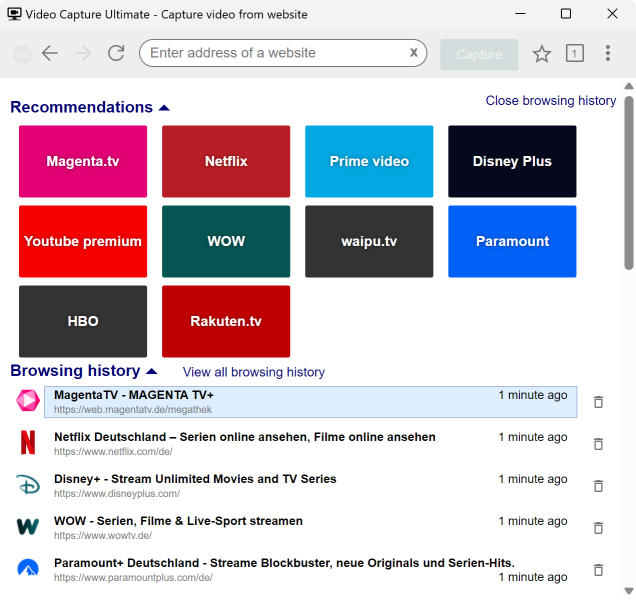This screenshot has height=600, width=636.
Task: Click the vertical scrollbar on the right
Action: [629, 180]
